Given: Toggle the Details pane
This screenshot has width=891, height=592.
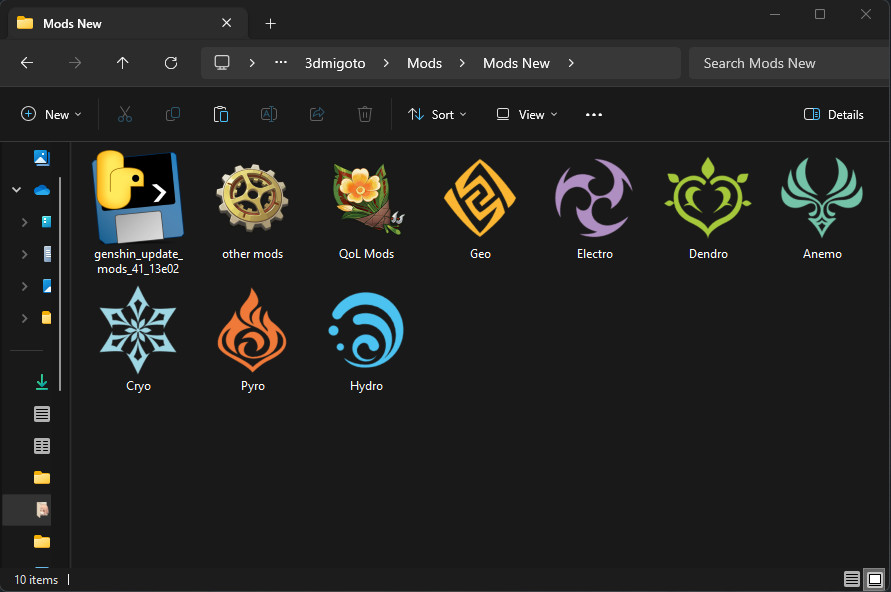Looking at the screenshot, I should point(833,114).
